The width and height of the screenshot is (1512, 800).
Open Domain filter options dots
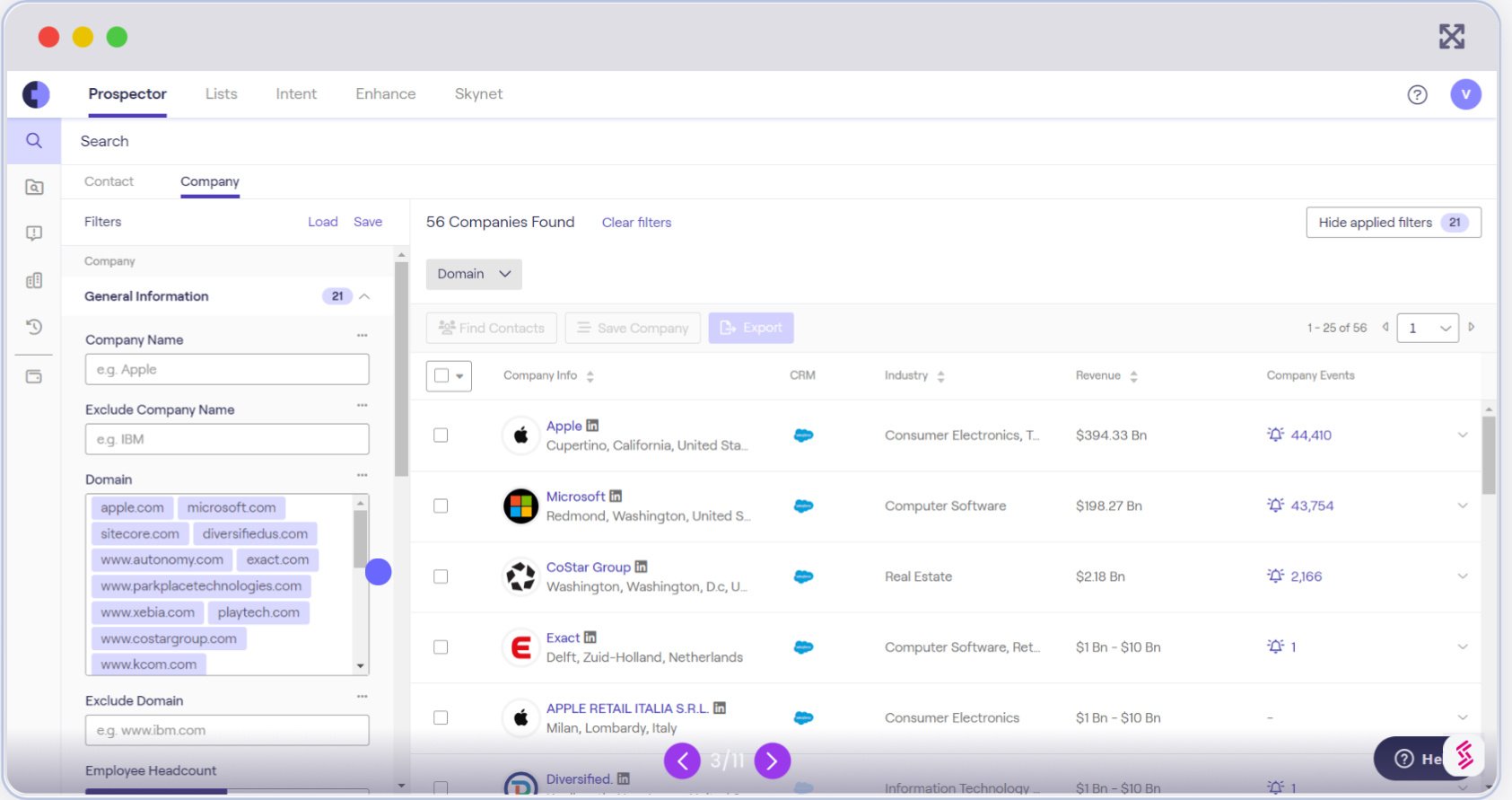pyautogui.click(x=362, y=475)
